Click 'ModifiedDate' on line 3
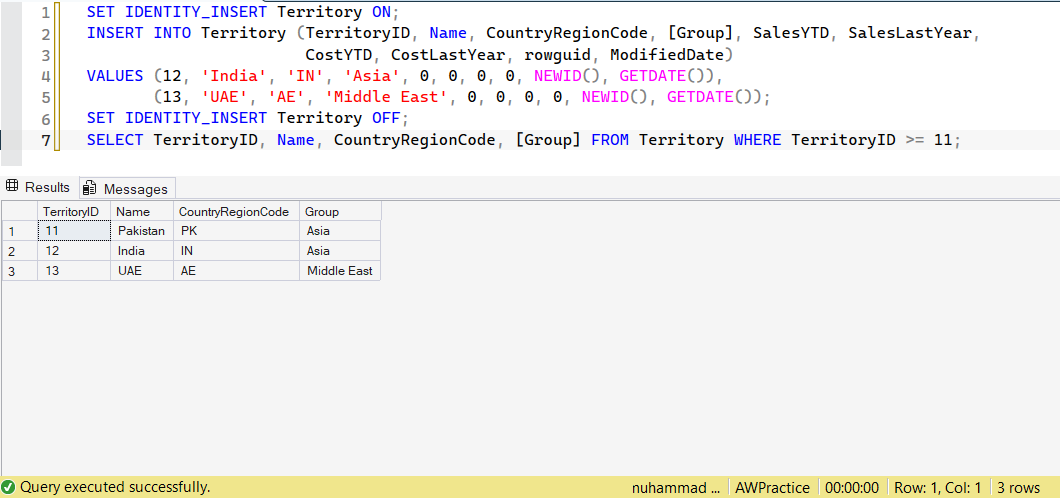This screenshot has height=498, width=1060. pyautogui.click(x=667, y=55)
